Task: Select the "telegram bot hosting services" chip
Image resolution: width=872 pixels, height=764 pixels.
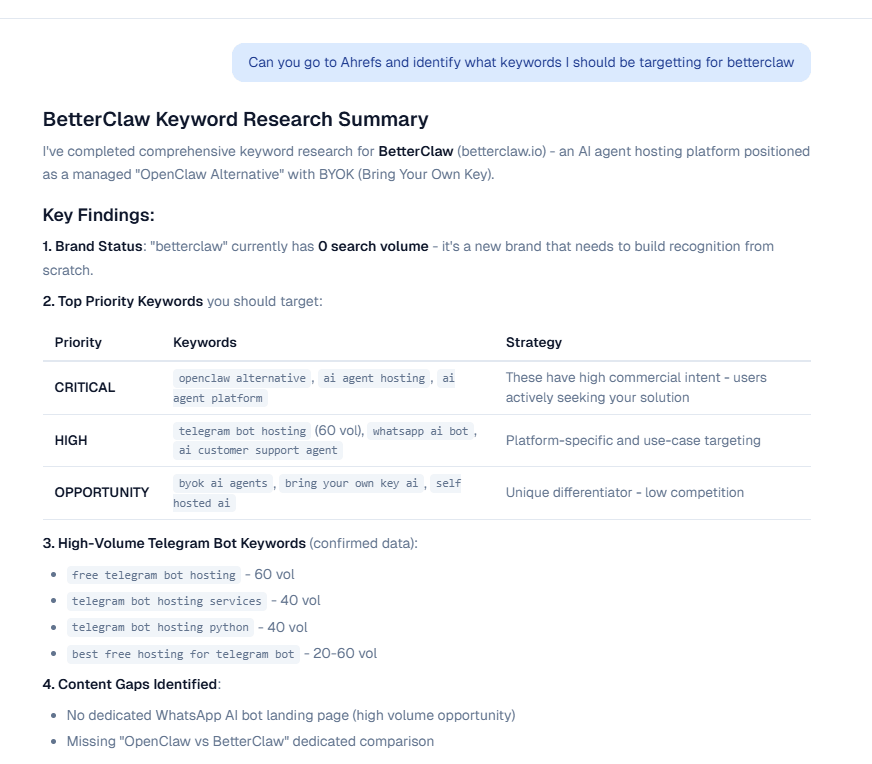Action: (x=167, y=601)
